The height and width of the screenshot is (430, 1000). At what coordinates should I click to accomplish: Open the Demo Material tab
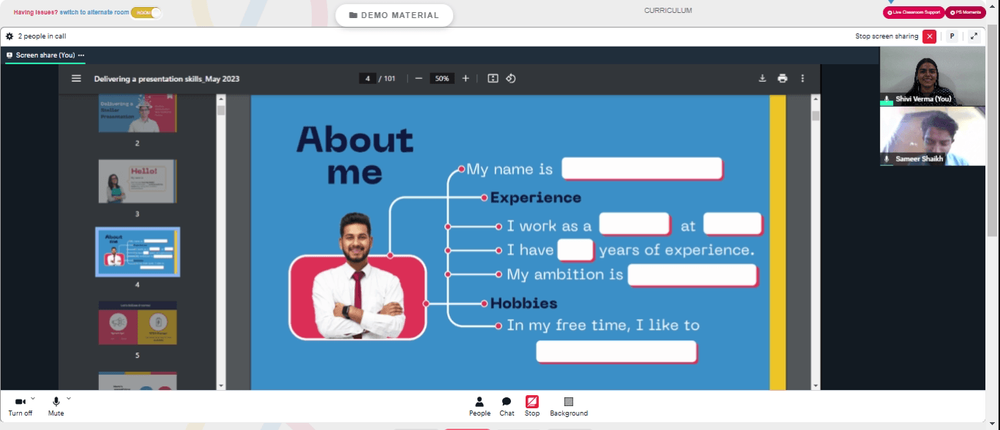[x=394, y=15]
